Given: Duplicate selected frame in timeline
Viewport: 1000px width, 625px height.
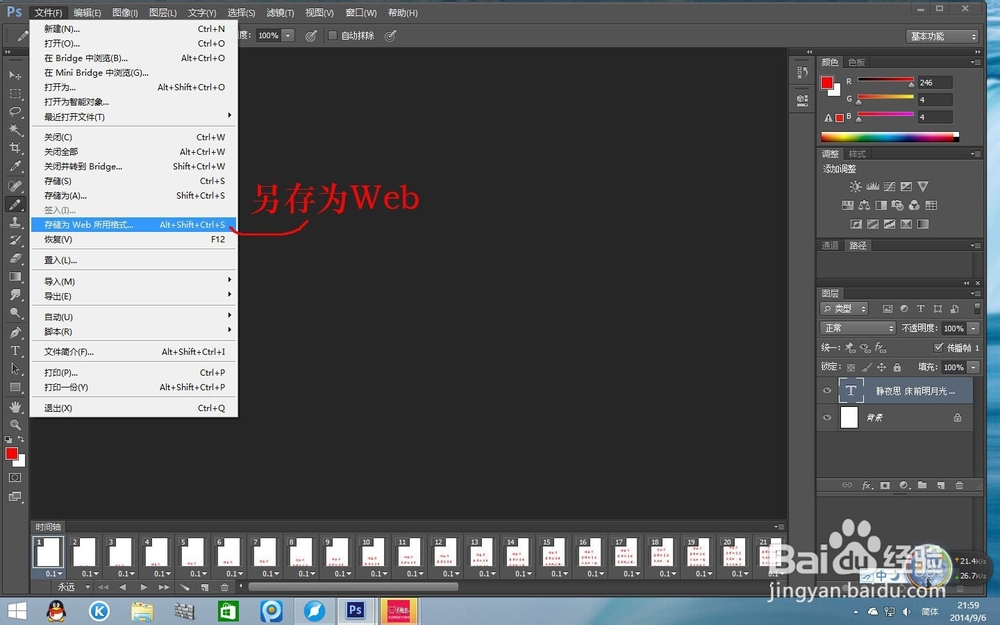Looking at the screenshot, I should pos(205,587).
